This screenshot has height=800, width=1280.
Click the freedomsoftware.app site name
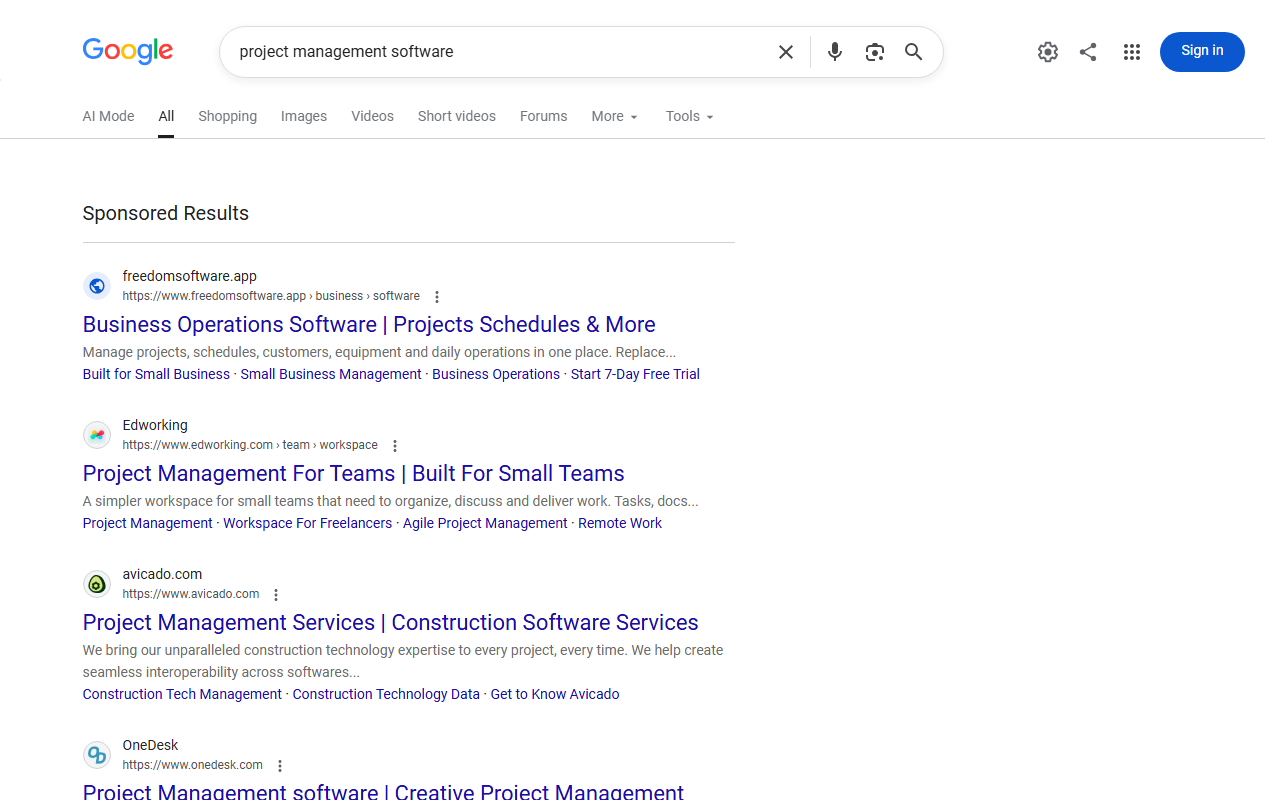tap(190, 276)
